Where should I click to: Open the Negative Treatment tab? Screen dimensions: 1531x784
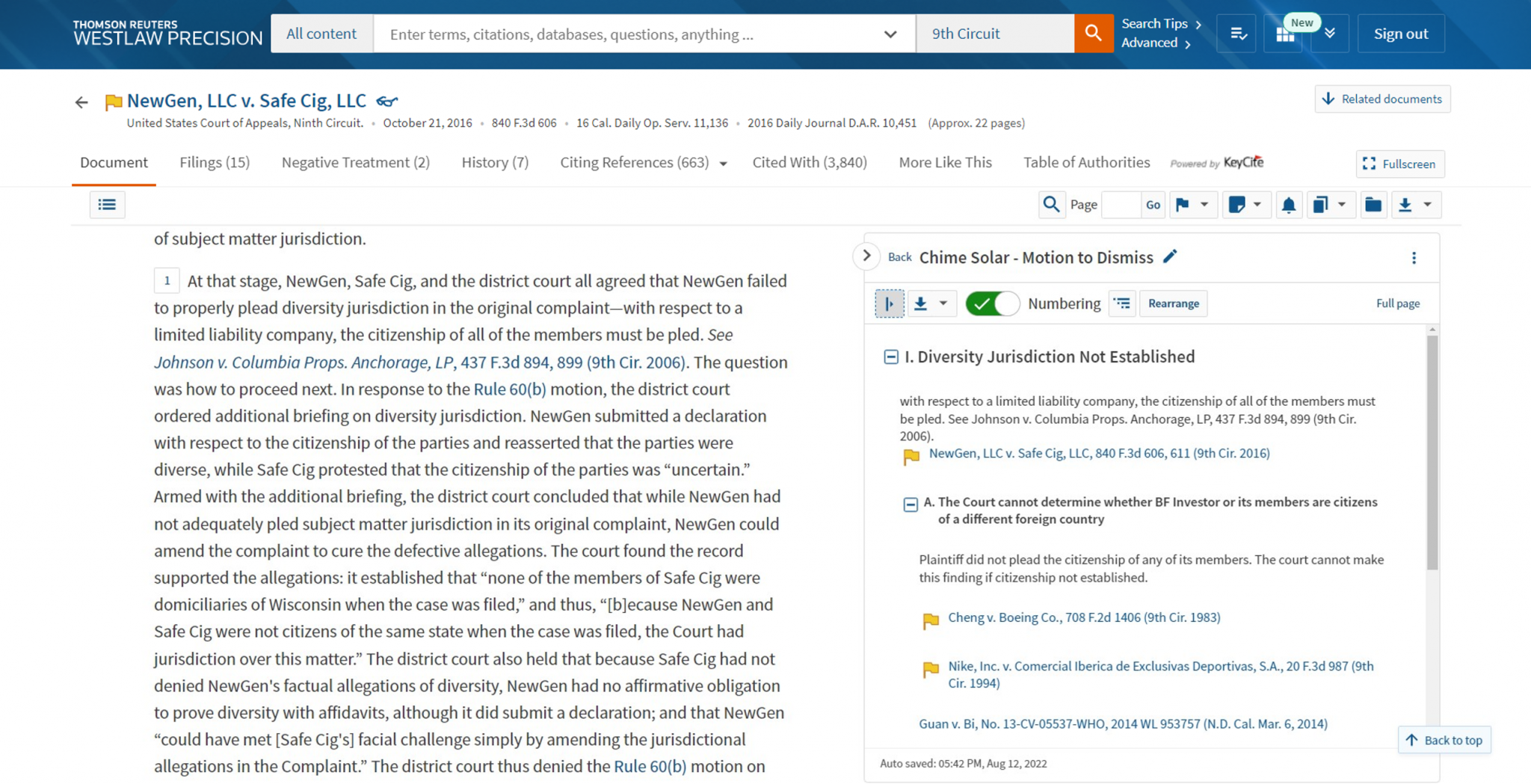tap(354, 162)
